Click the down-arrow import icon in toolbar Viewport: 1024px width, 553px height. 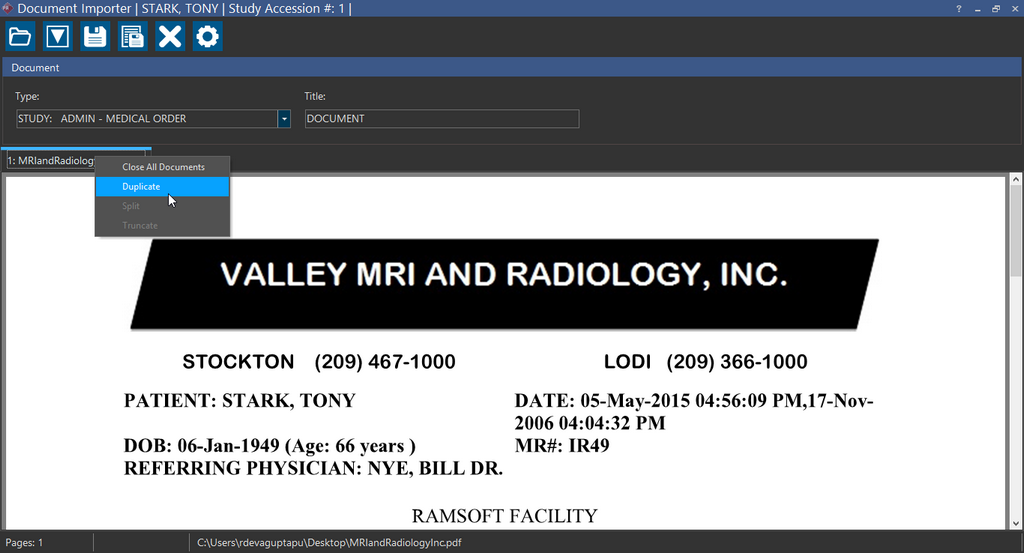[x=58, y=37]
